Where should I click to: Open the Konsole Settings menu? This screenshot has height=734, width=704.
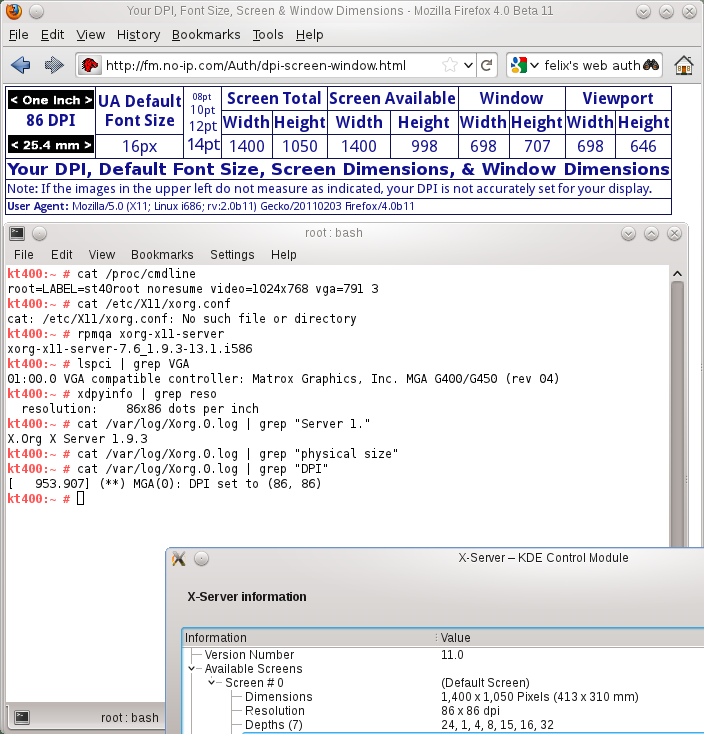click(x=232, y=255)
